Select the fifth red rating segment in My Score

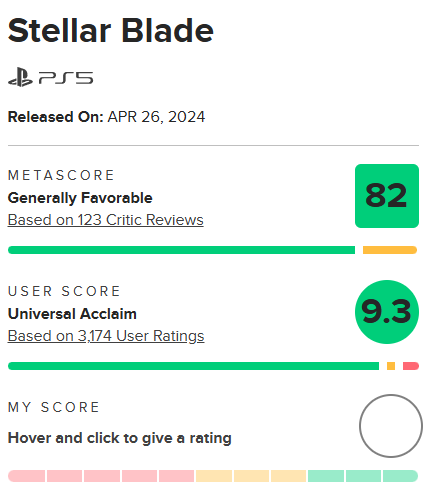[x=176, y=476]
